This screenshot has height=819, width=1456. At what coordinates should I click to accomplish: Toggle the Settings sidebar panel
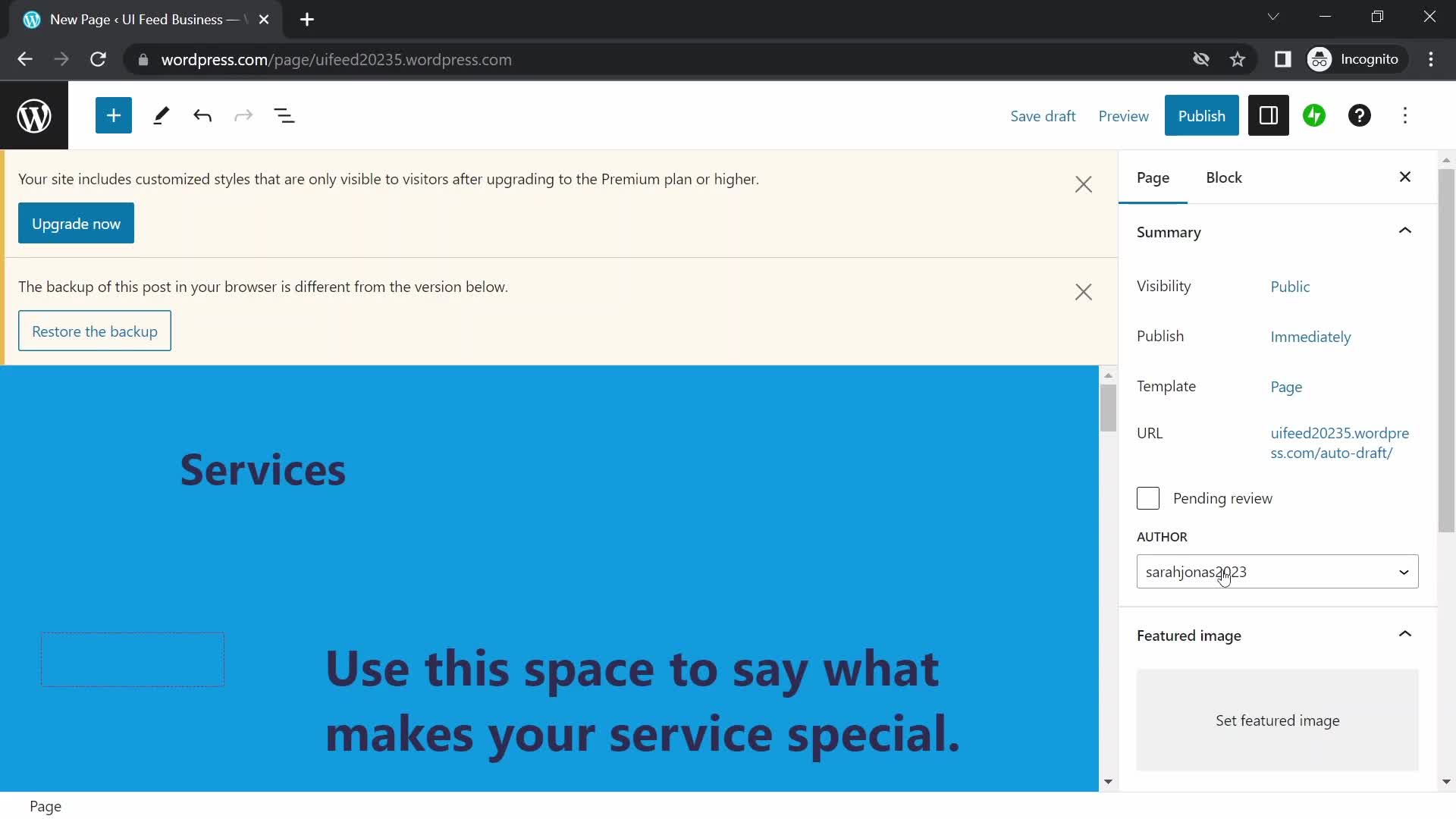[x=1268, y=115]
